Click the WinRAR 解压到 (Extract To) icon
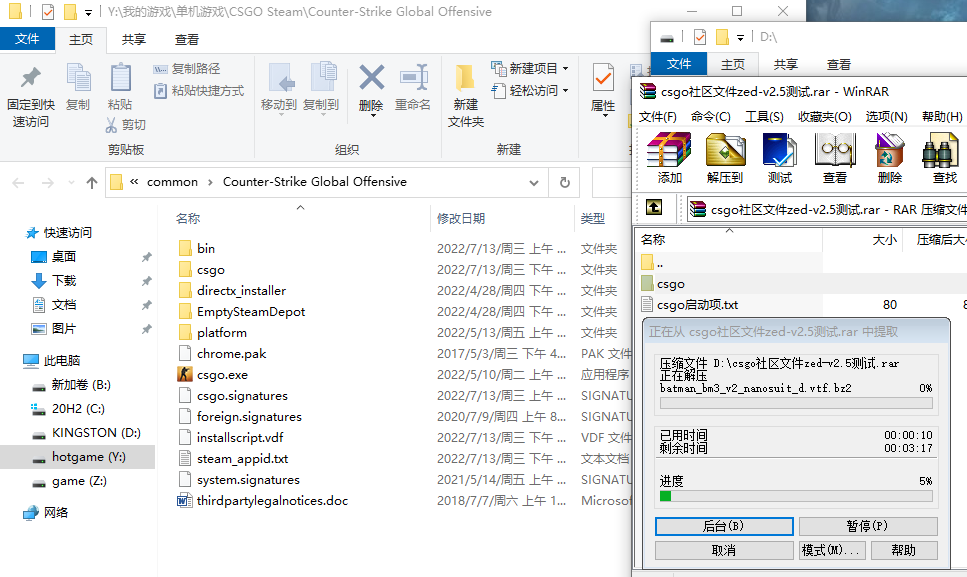 coord(725,158)
